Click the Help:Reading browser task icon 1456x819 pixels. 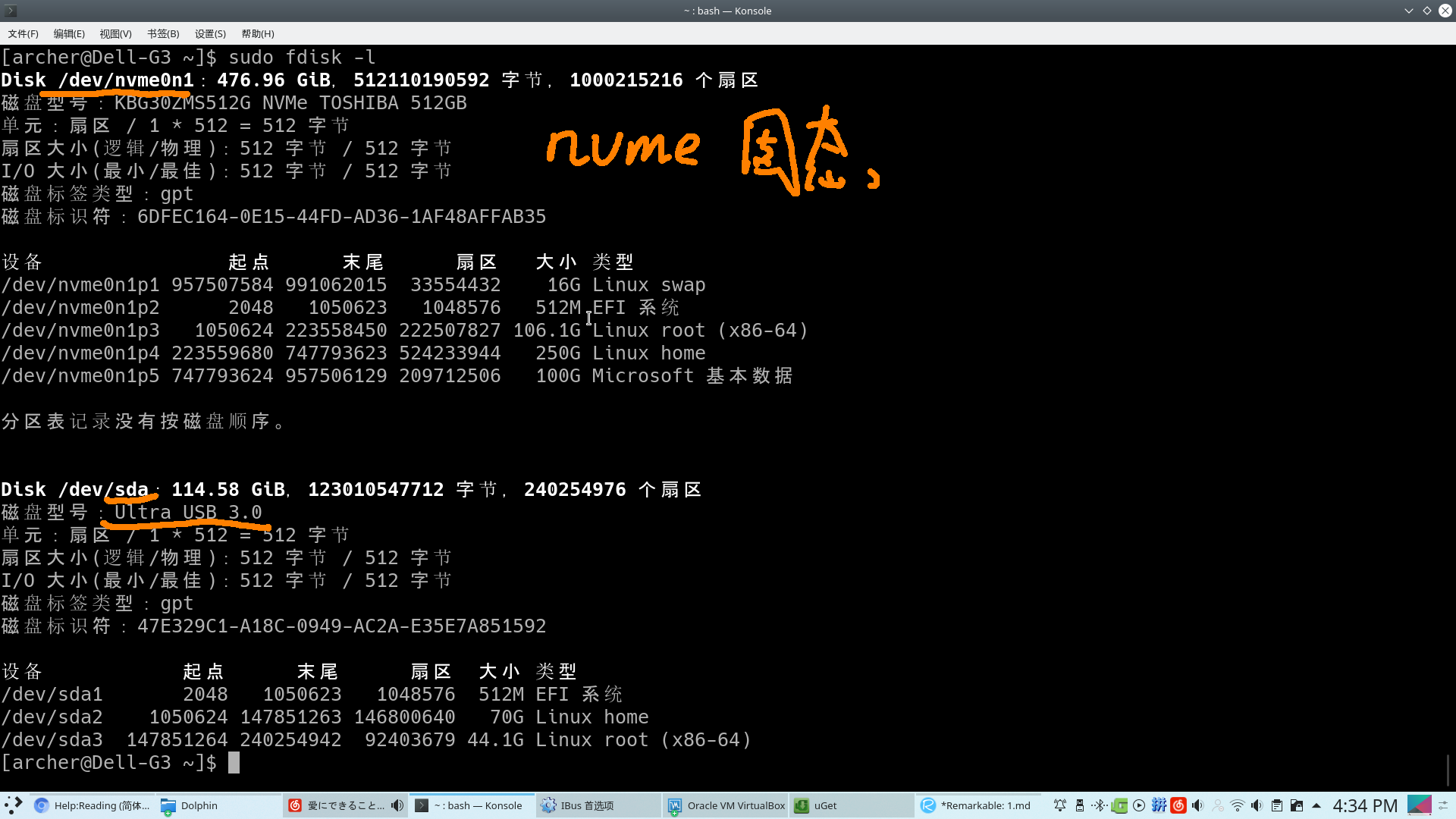point(42,805)
